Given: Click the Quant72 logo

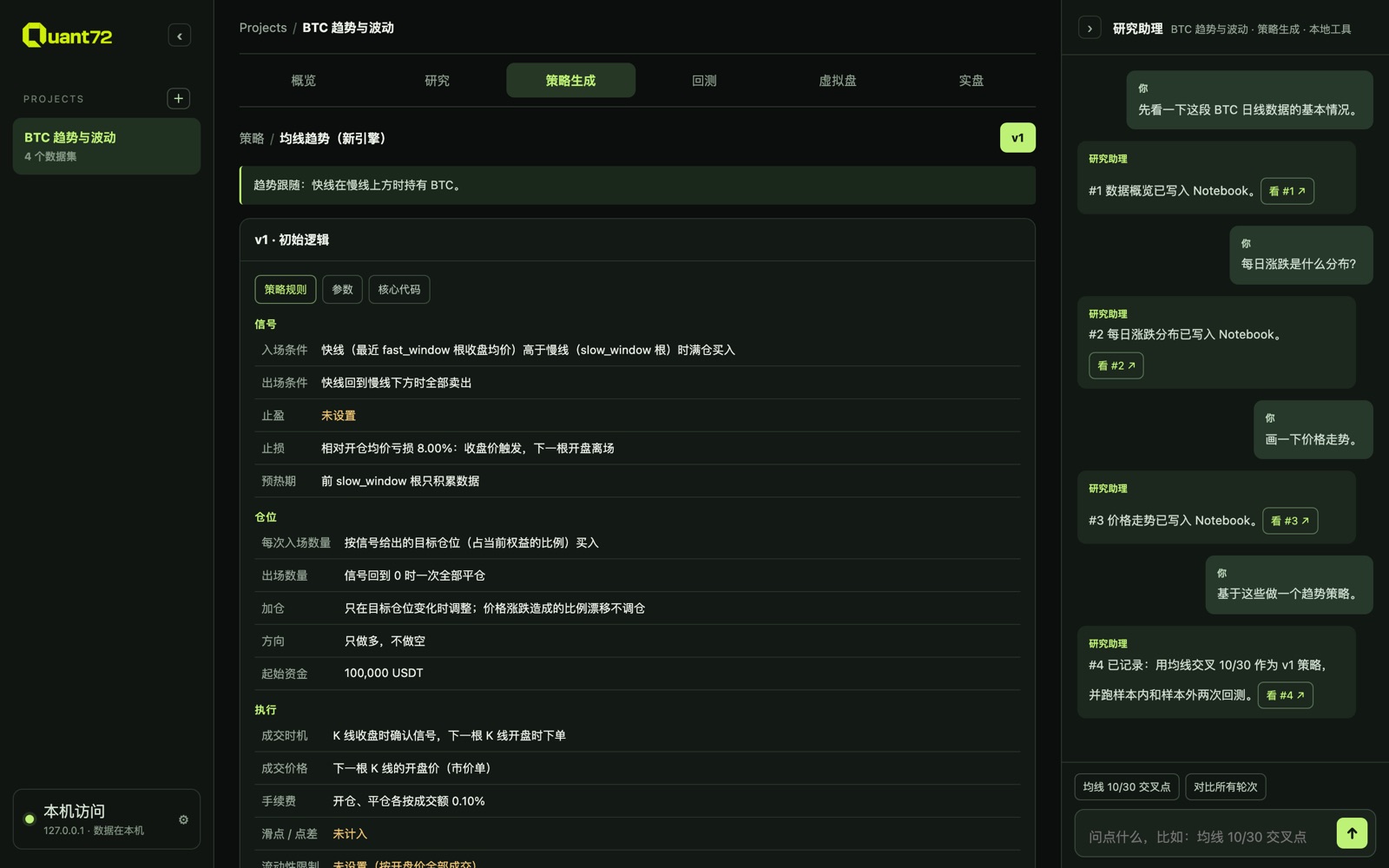Looking at the screenshot, I should pos(67,36).
